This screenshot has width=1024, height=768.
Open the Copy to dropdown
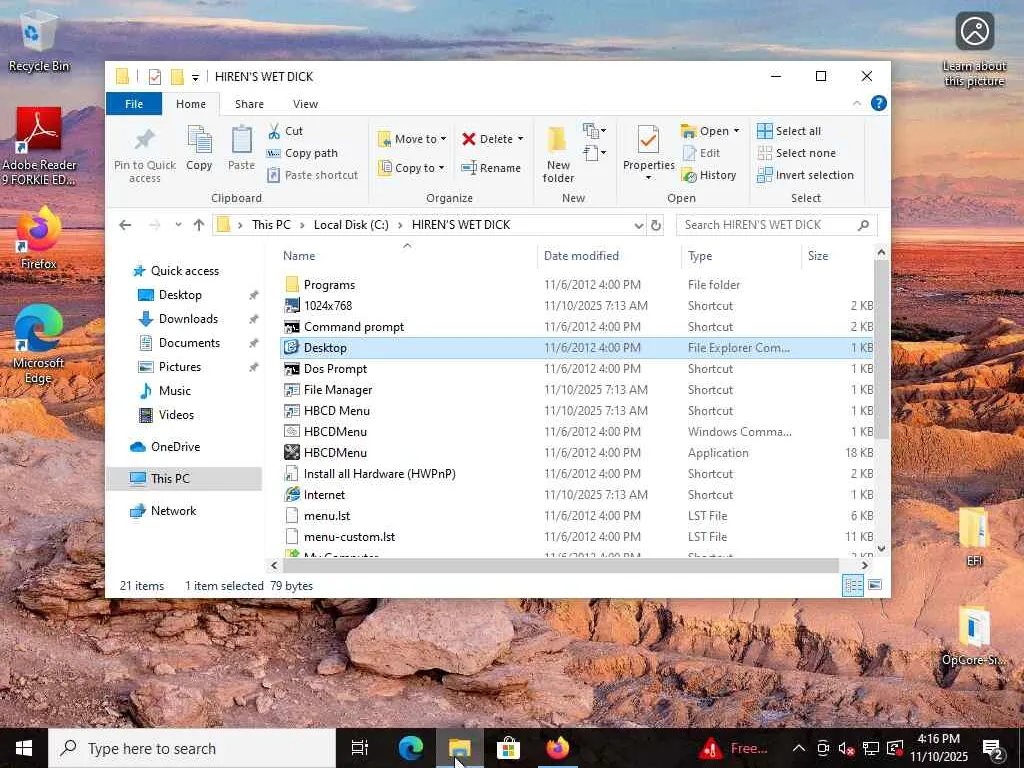coord(411,168)
